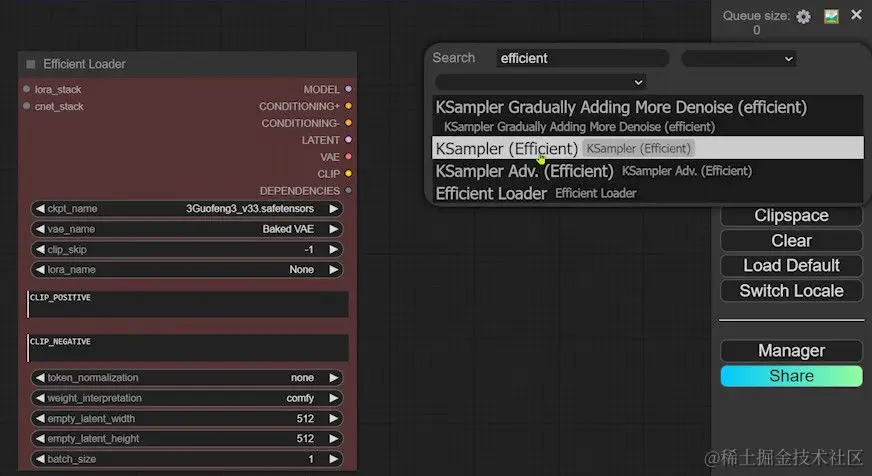Click the cnet_stack input socket
Screen dimensions: 872x476
pyautogui.click(x=26, y=106)
